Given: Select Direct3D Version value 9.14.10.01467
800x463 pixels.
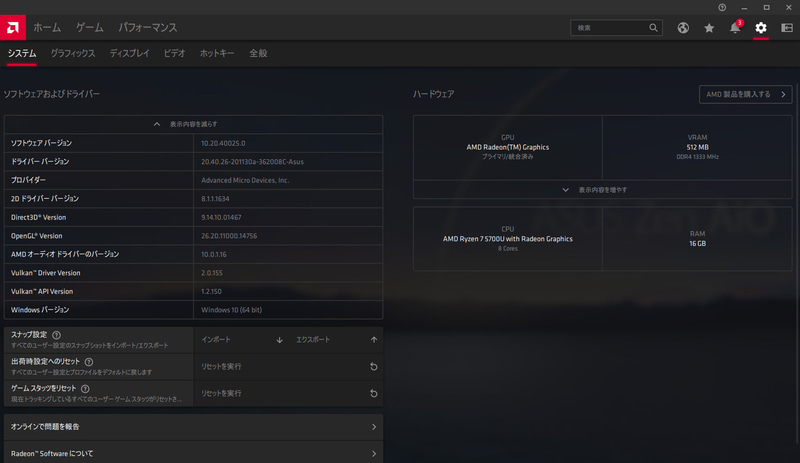Looking at the screenshot, I should pyautogui.click(x=221, y=217).
